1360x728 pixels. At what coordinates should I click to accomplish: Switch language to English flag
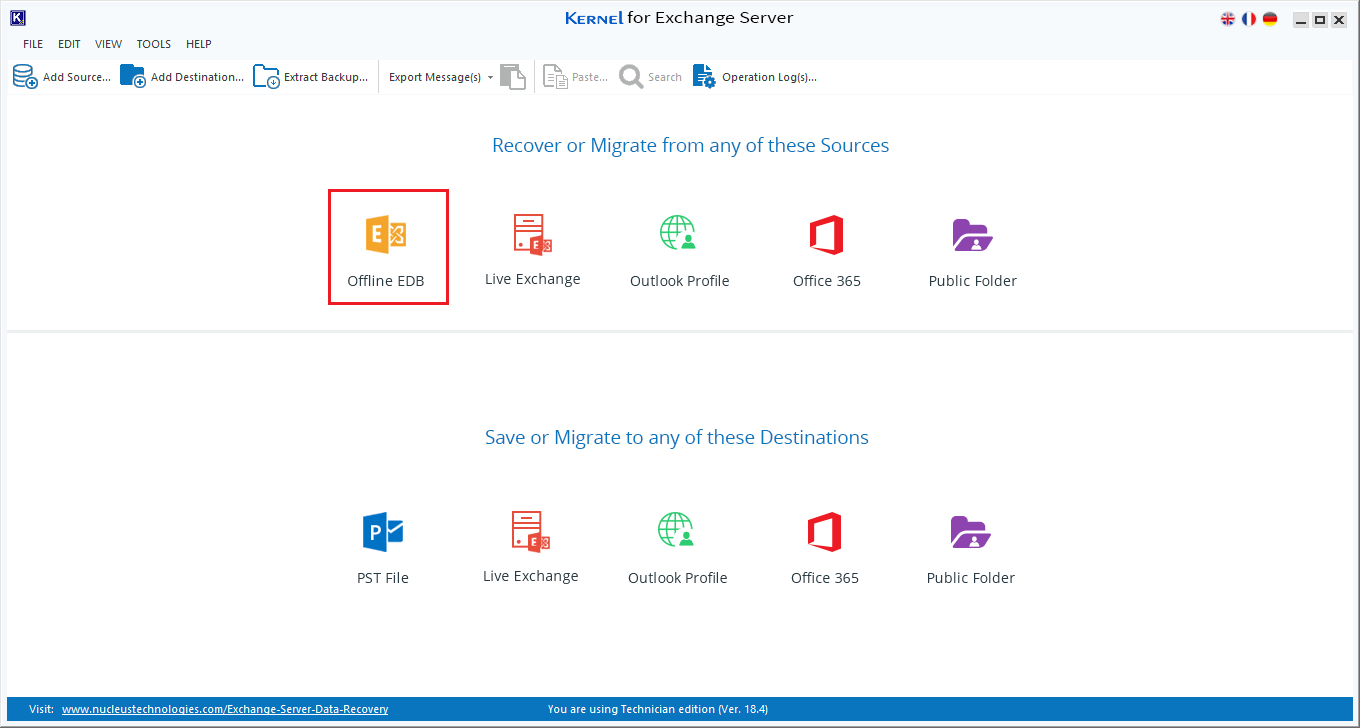pyautogui.click(x=1228, y=19)
